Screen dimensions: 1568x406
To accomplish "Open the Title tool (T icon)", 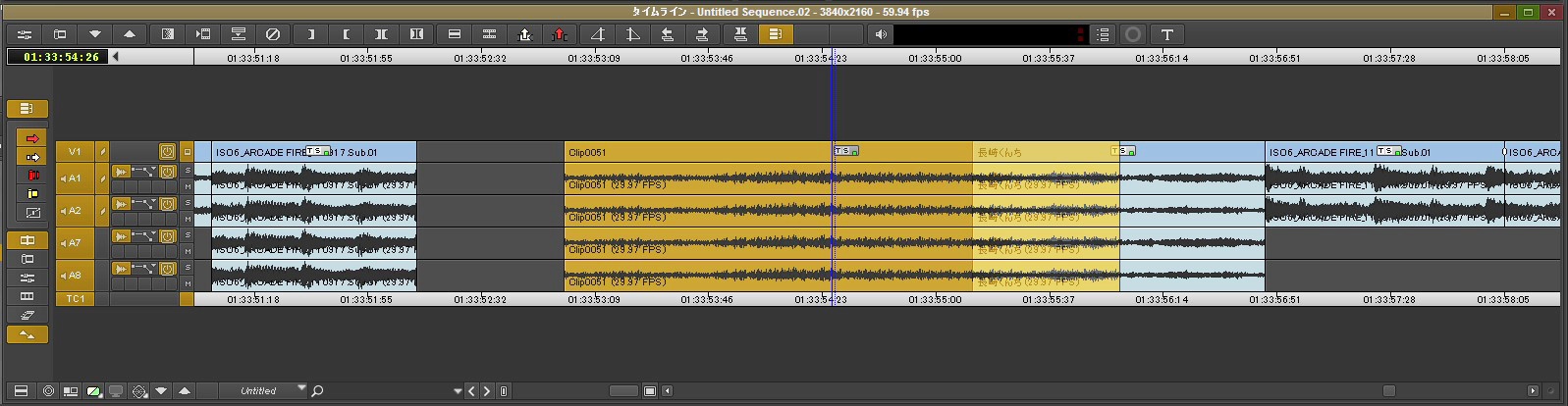I will [x=1166, y=34].
